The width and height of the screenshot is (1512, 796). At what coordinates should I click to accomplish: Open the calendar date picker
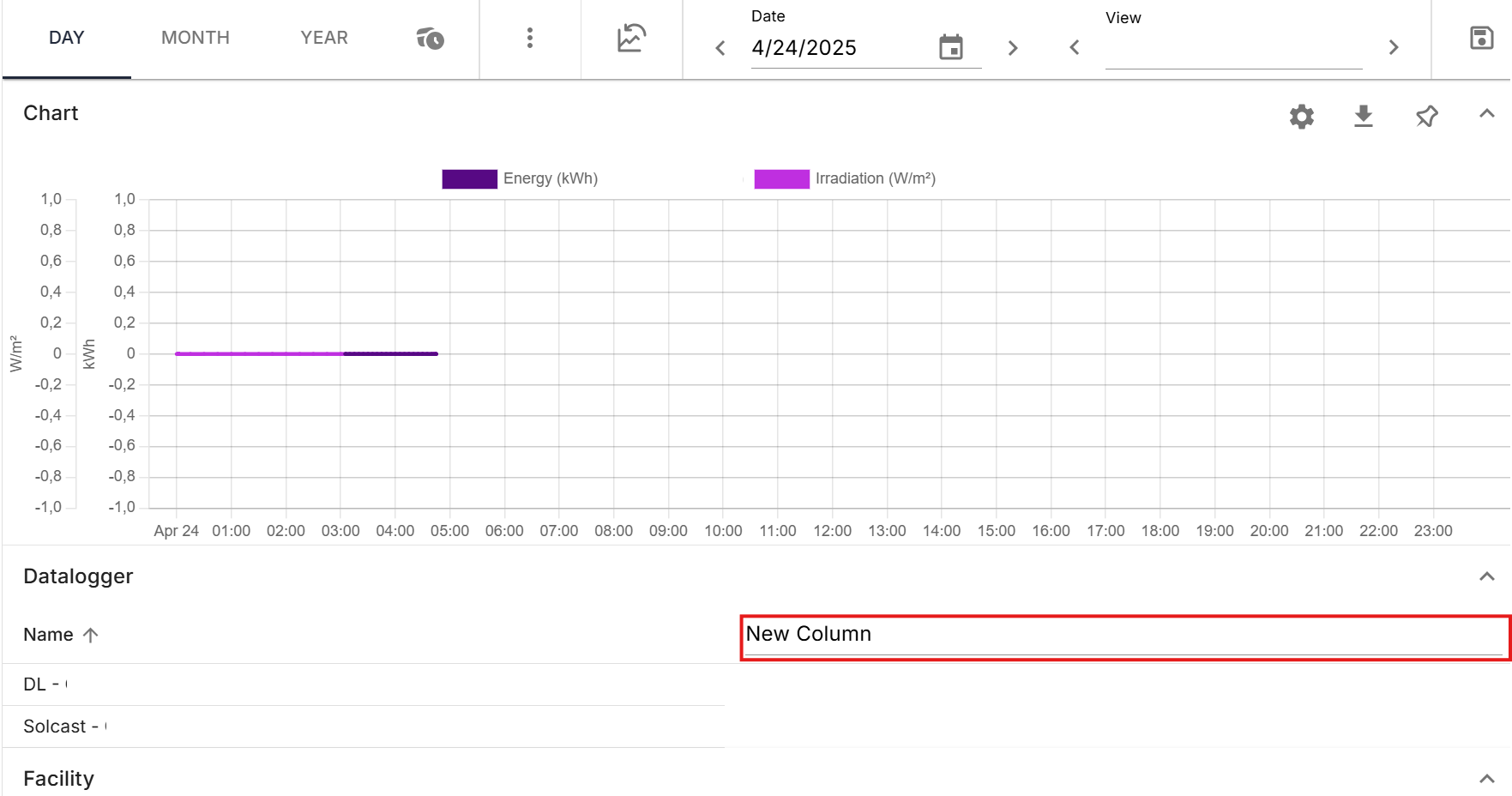(950, 48)
